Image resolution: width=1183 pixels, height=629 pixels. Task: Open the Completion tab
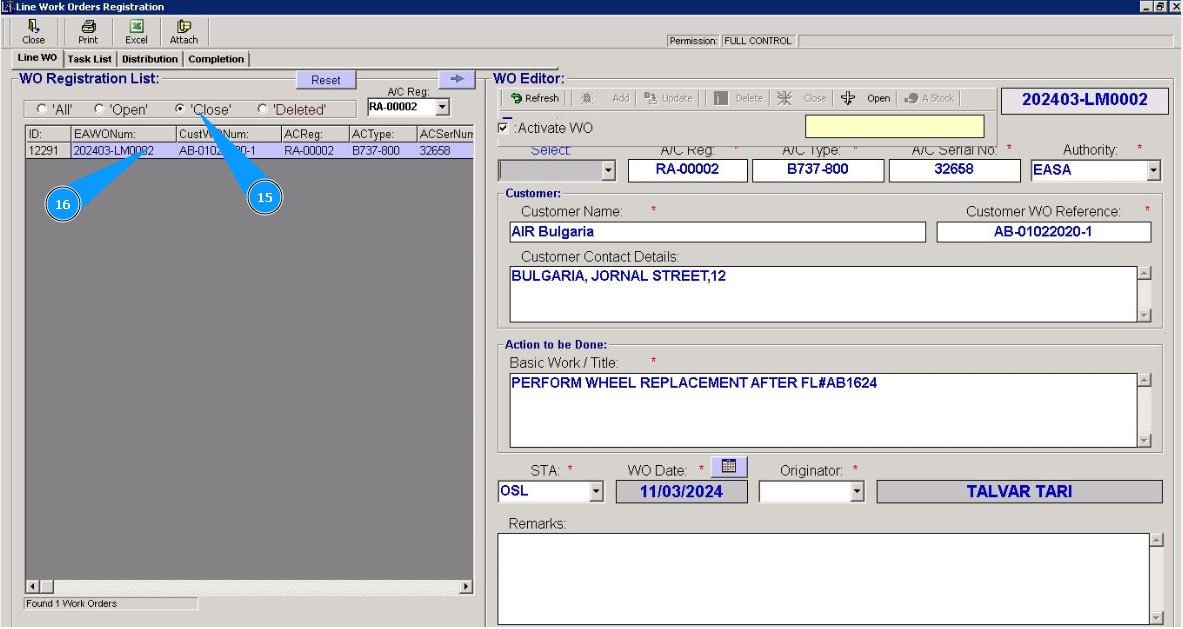(216, 59)
